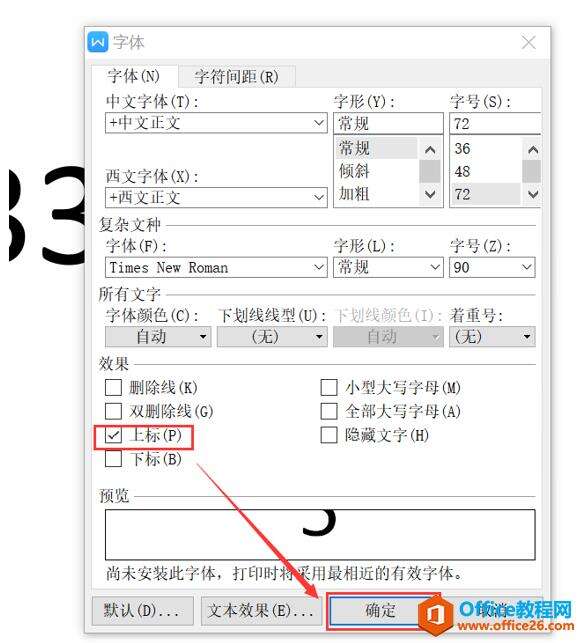Close the 字体 dialog with the X
This screenshot has width=581, height=643.
(529, 42)
